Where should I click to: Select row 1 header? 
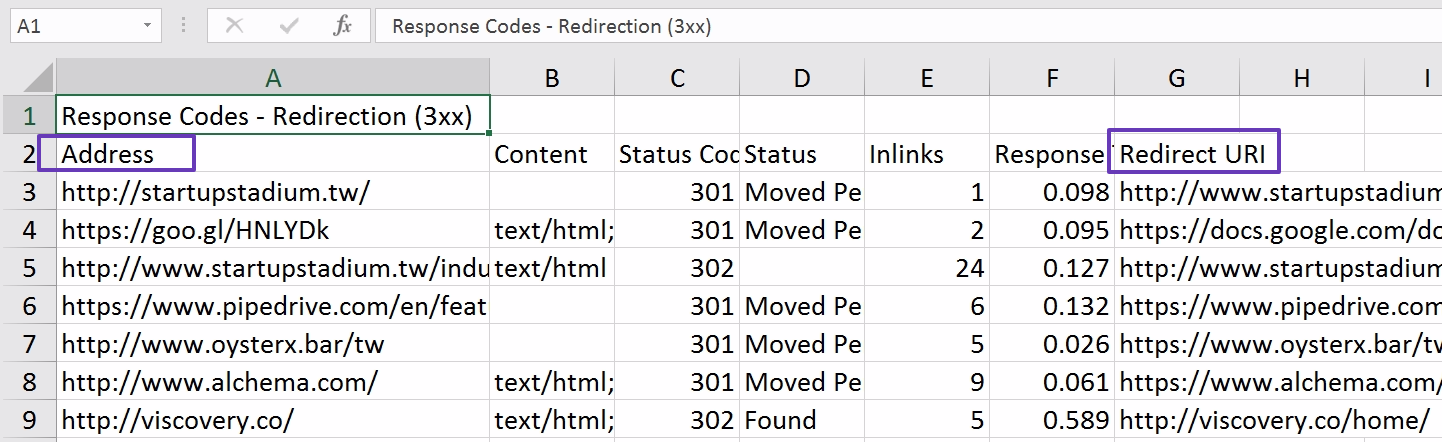click(28, 115)
